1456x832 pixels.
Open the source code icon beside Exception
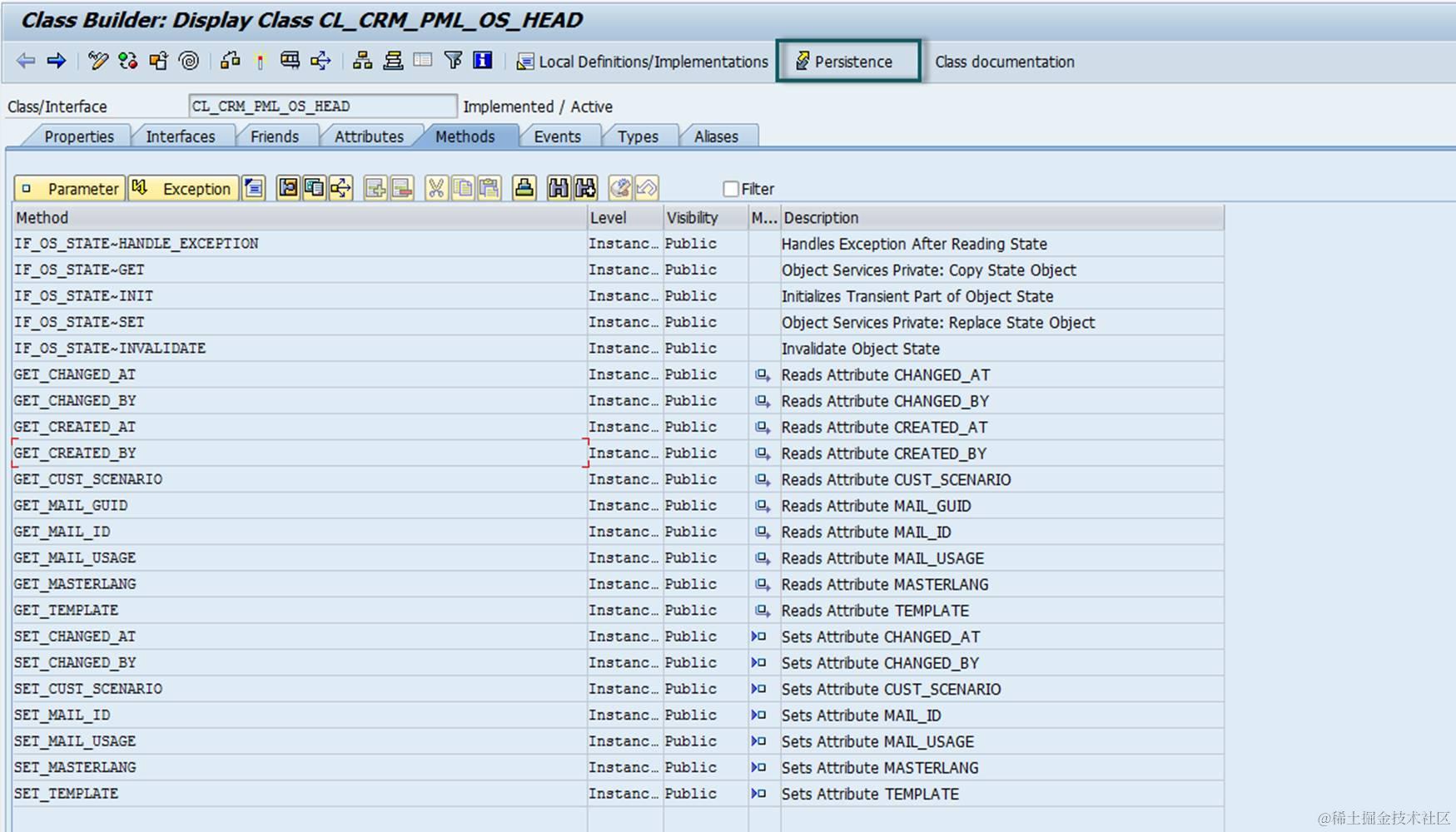pyautogui.click(x=254, y=189)
